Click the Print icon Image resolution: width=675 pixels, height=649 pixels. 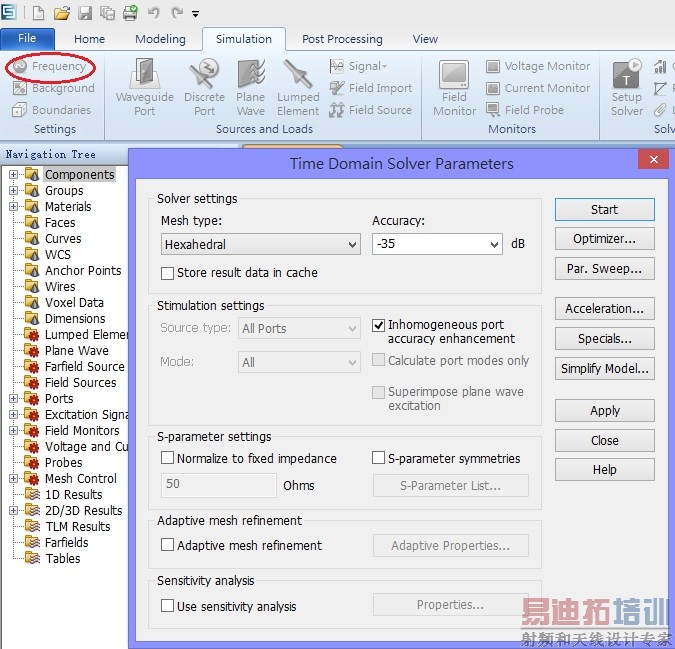130,13
